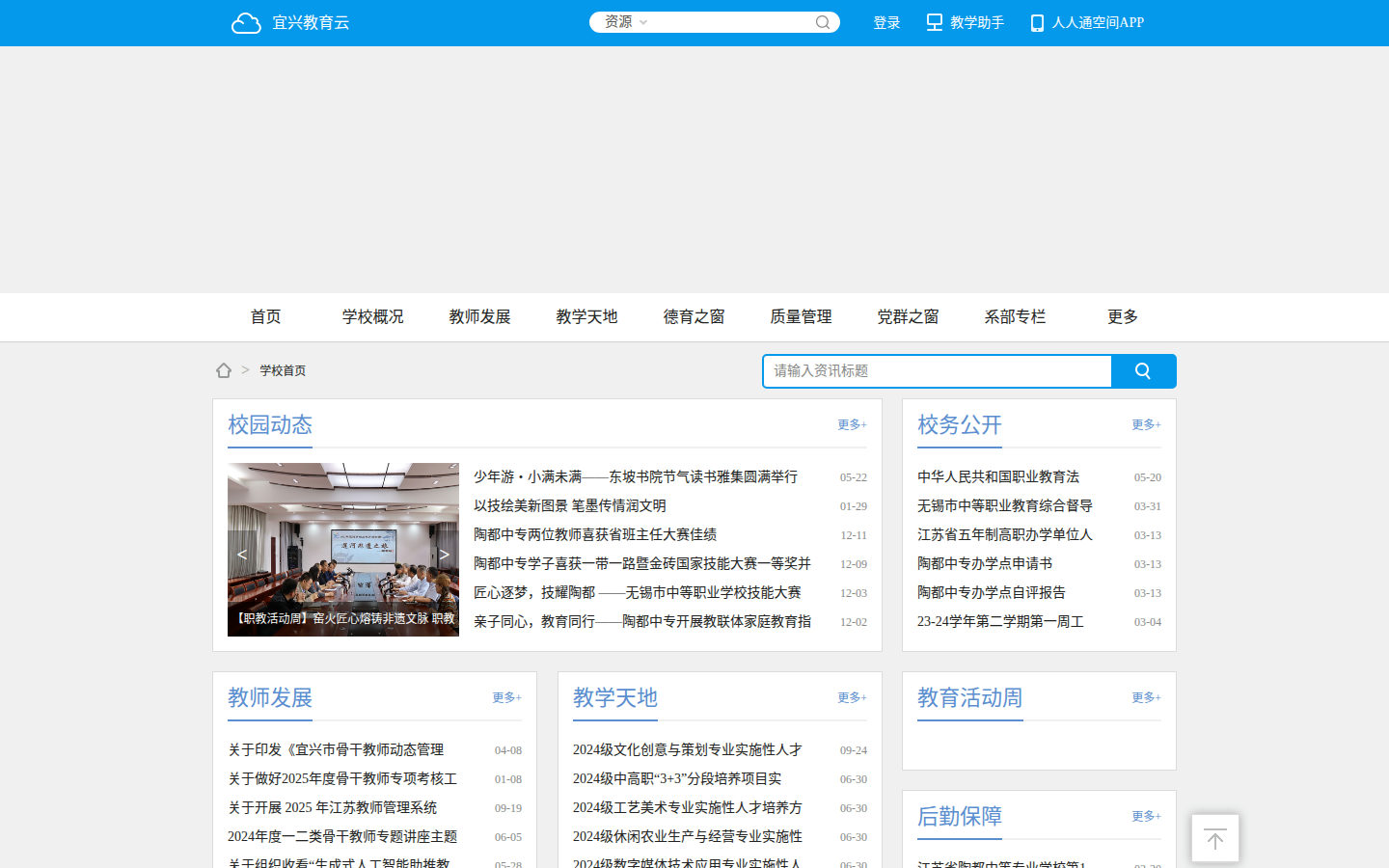Viewport: 1389px width, 868px height.
Task: Show the previous carousel slide
Action: (242, 555)
